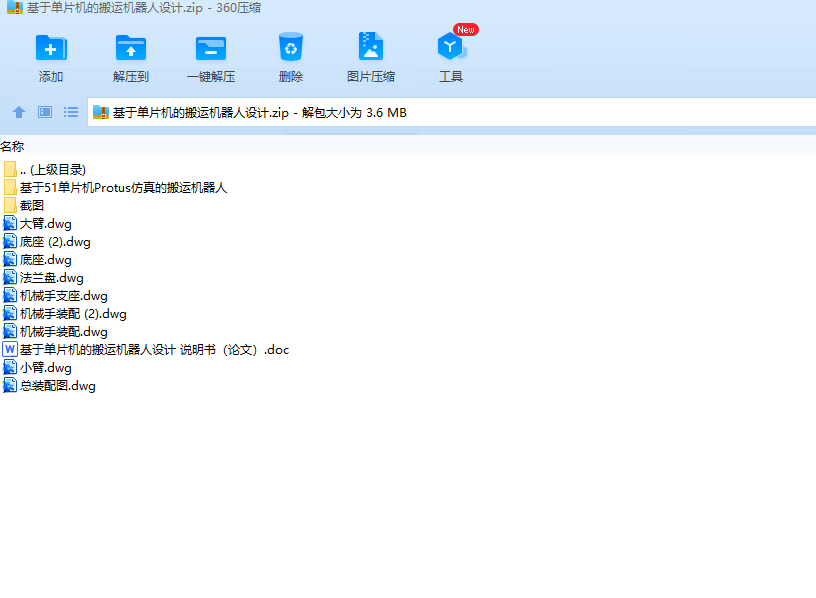Select file 机械手支座.dwg
This screenshot has height=598, width=816.
55,296
